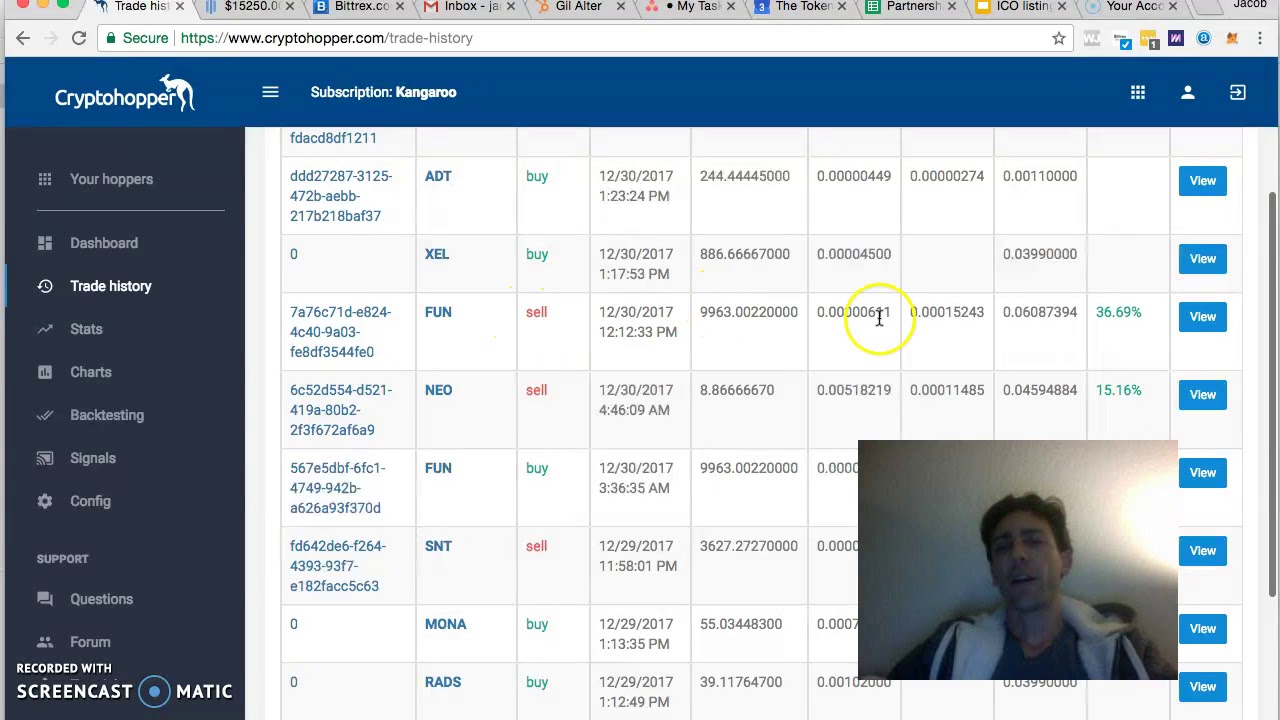This screenshot has height=720, width=1280.
Task: Click the Dashboard sidebar icon
Action: point(45,243)
